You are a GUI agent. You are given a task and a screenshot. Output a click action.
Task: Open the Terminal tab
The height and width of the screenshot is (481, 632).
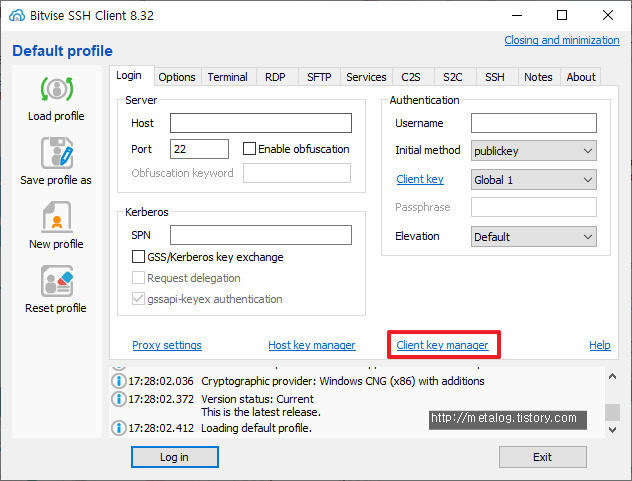coord(227,77)
